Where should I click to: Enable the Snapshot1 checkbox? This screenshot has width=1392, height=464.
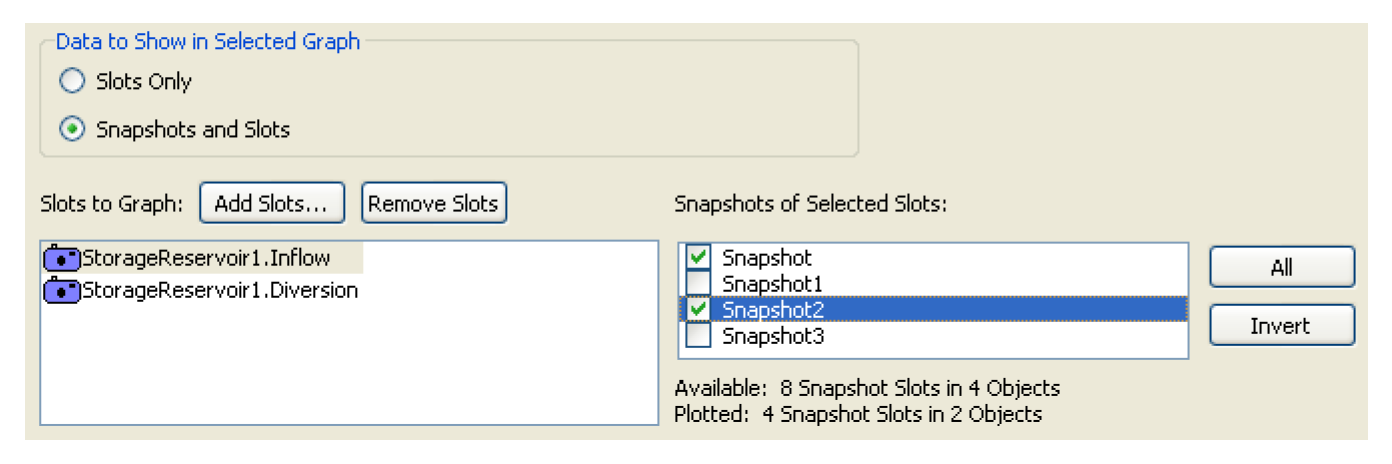click(699, 284)
